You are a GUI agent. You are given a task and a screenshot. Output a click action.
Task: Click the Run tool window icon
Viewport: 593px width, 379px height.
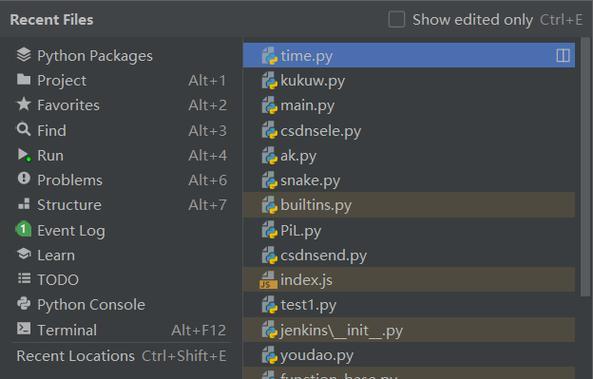click(x=24, y=155)
